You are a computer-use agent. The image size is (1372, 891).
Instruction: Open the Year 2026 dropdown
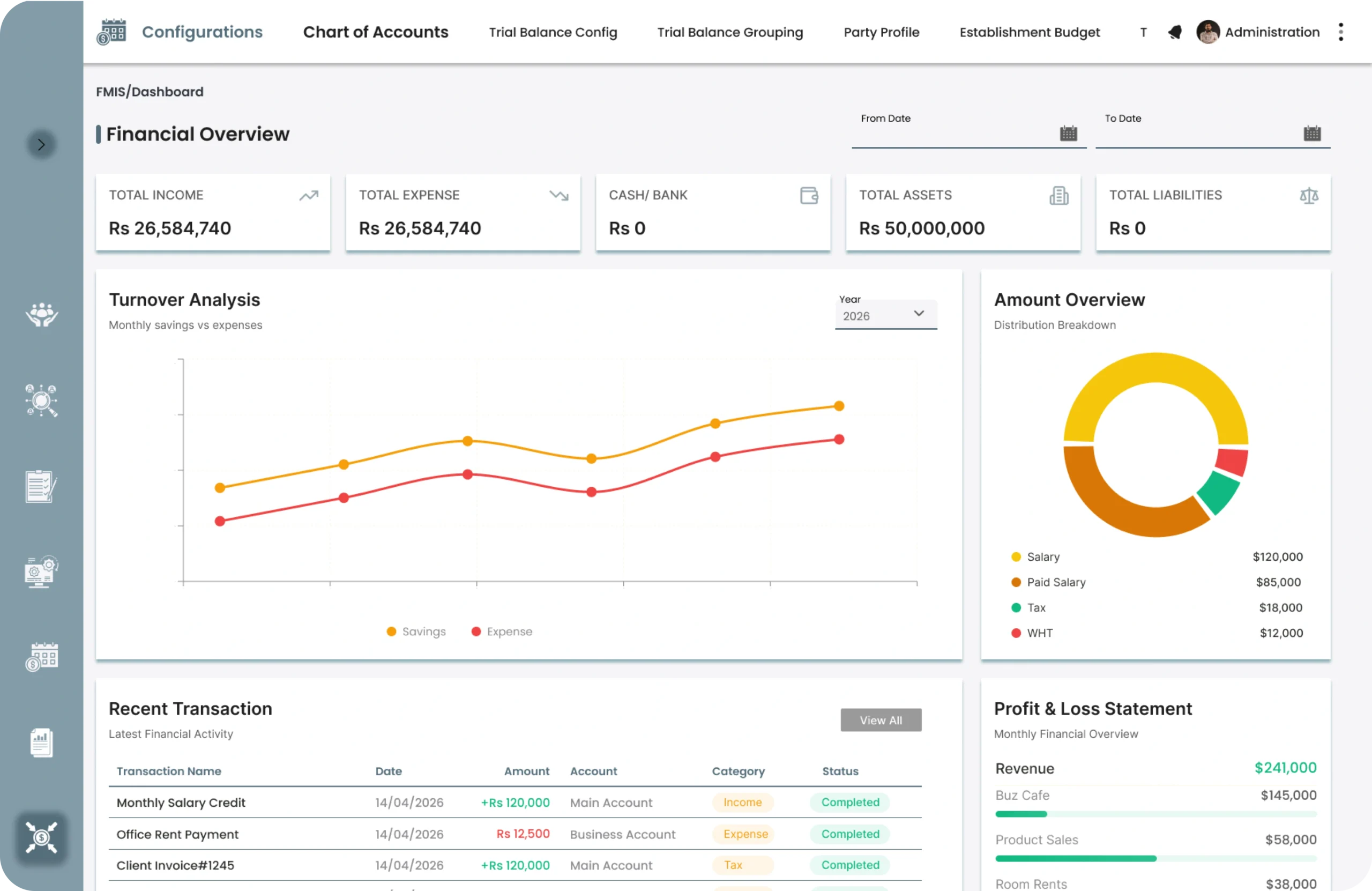[885, 315]
